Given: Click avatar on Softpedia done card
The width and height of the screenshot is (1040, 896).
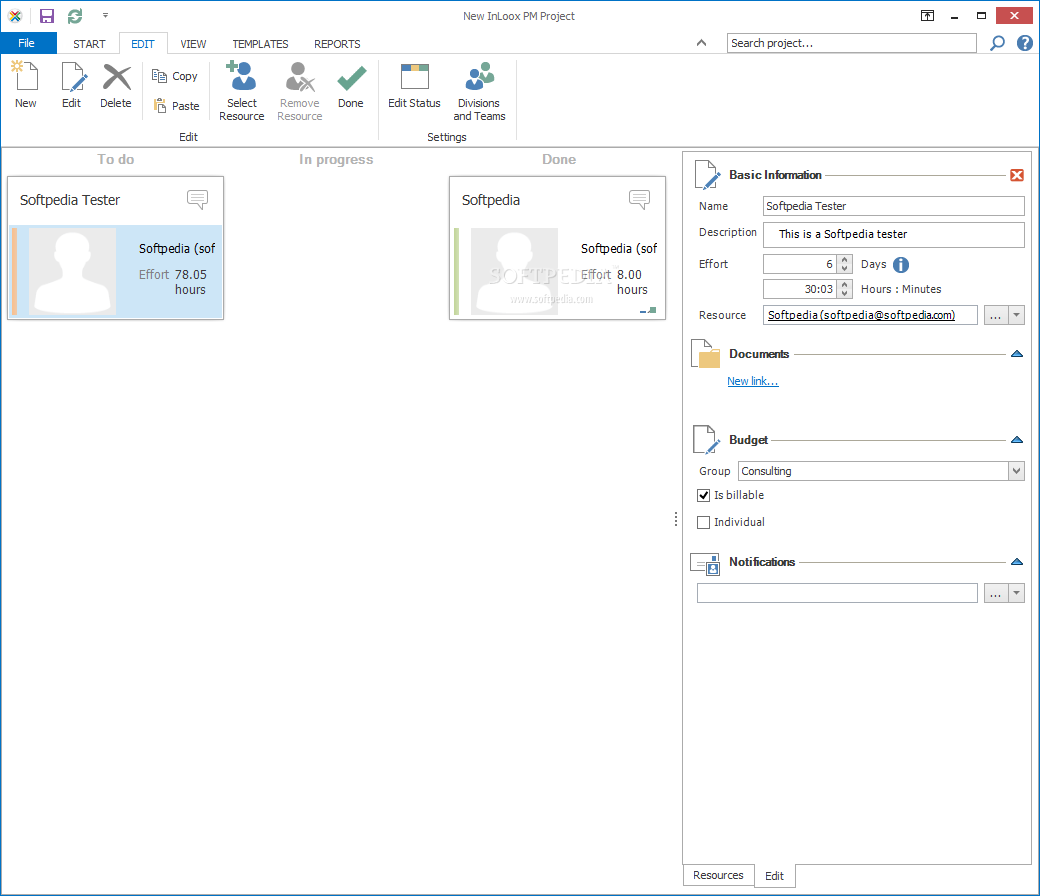Looking at the screenshot, I should click(514, 271).
